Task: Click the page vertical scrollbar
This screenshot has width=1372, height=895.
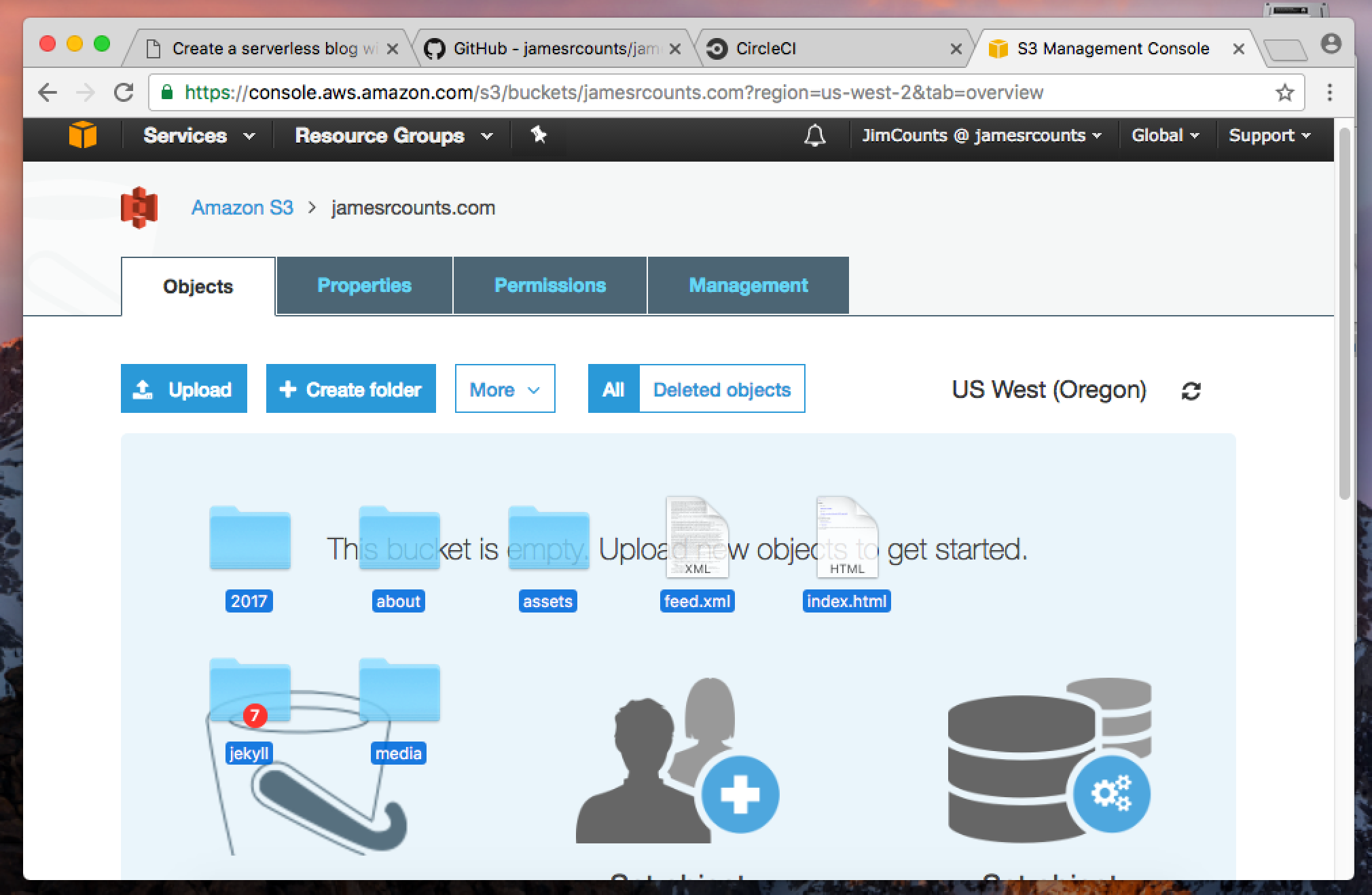Action: [x=1344, y=312]
